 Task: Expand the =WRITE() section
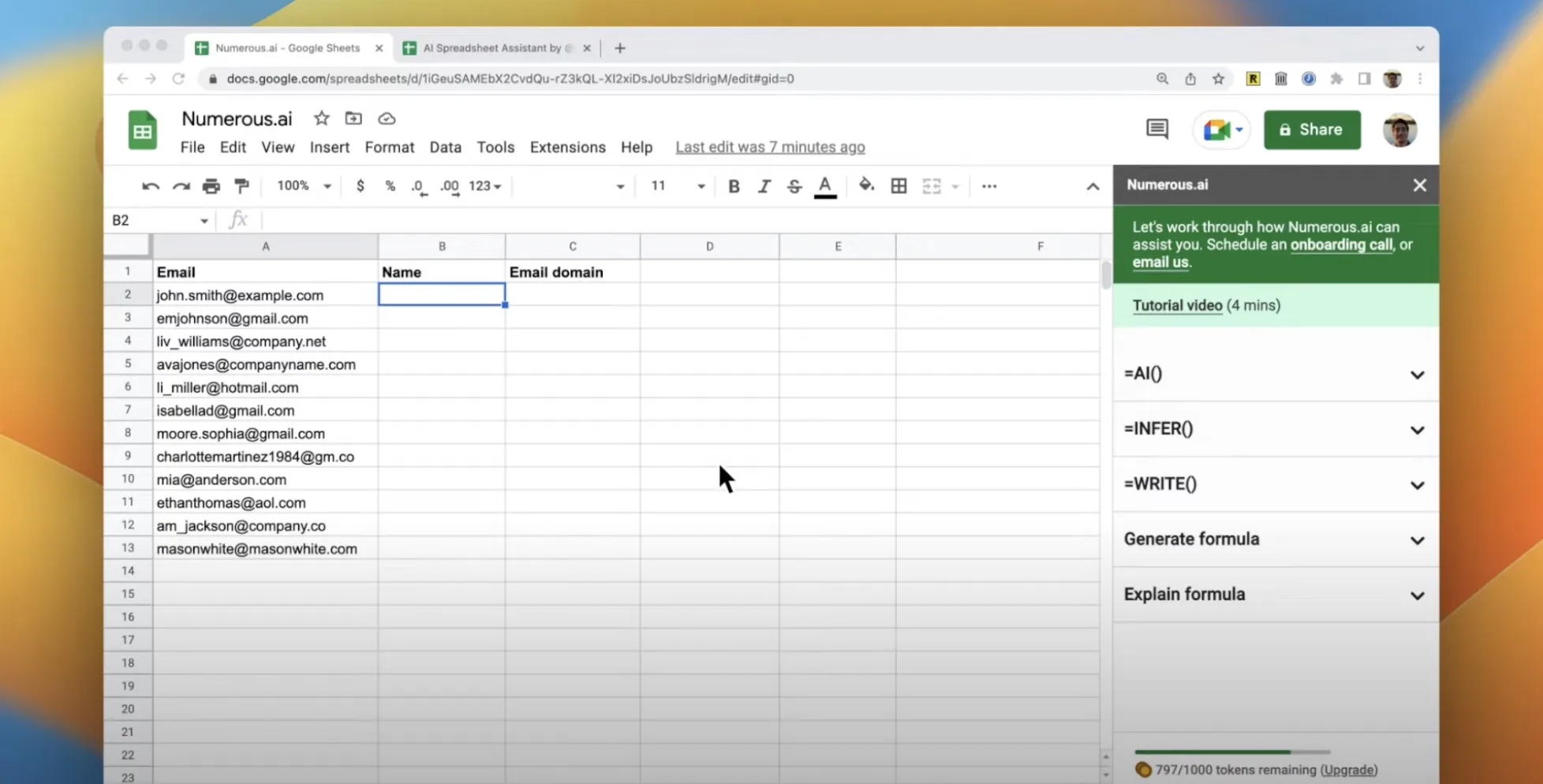[x=1276, y=484]
